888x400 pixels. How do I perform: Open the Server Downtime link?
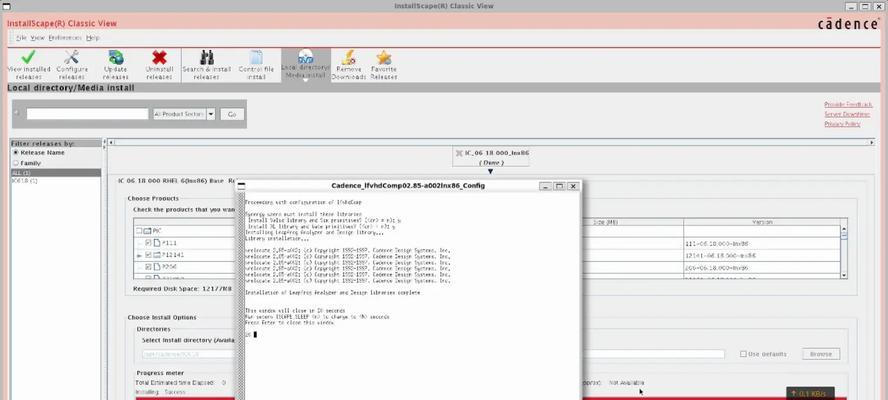click(847, 114)
